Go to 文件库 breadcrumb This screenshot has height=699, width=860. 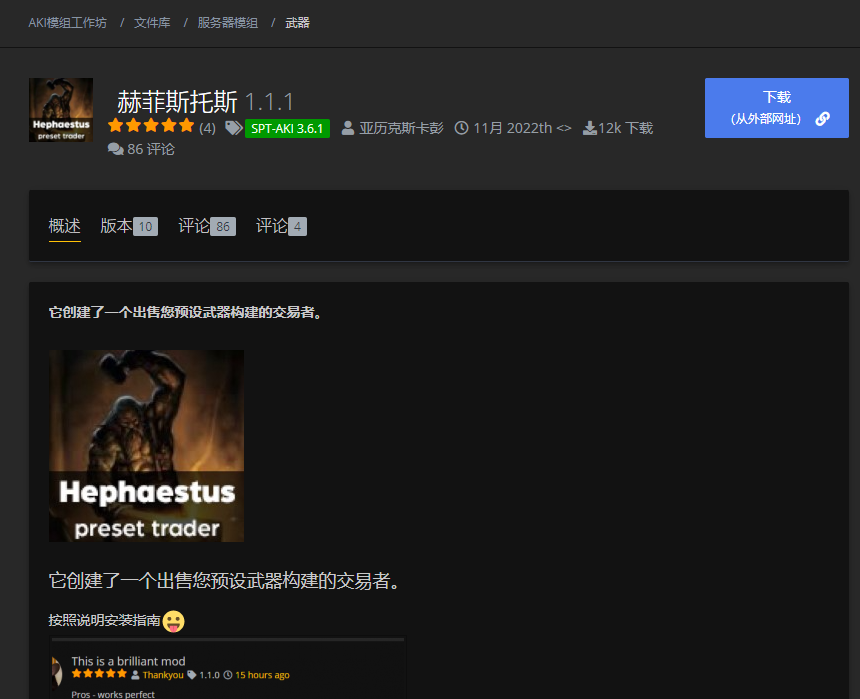152,22
